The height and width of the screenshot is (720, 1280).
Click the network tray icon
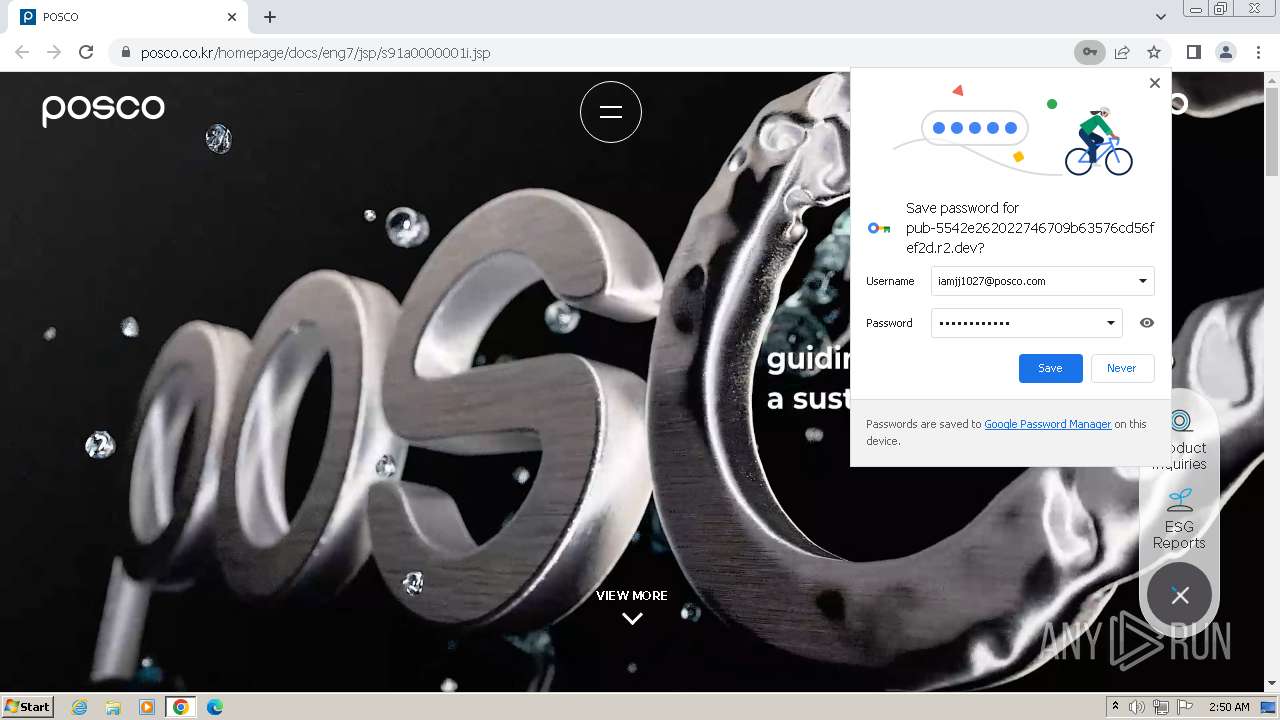1160,706
